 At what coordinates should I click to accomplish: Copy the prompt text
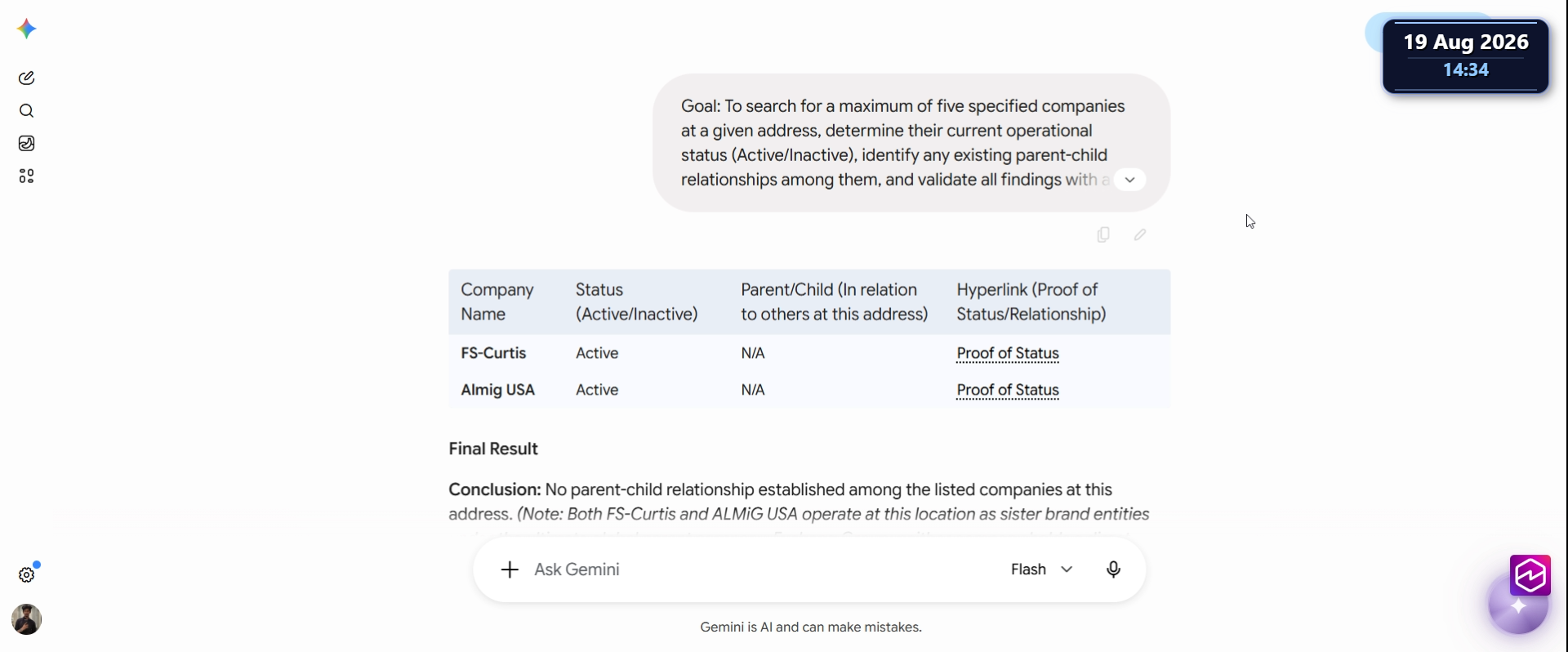1103,234
